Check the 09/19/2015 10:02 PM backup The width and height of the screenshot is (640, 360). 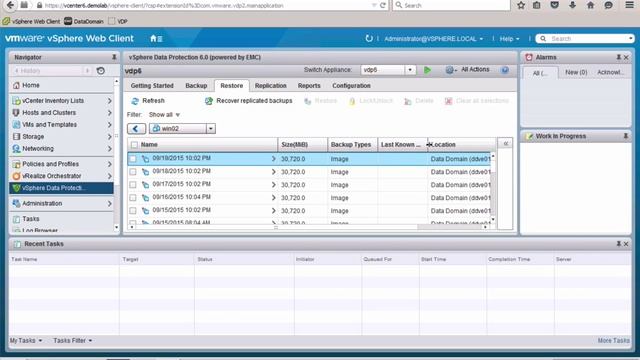(133, 158)
